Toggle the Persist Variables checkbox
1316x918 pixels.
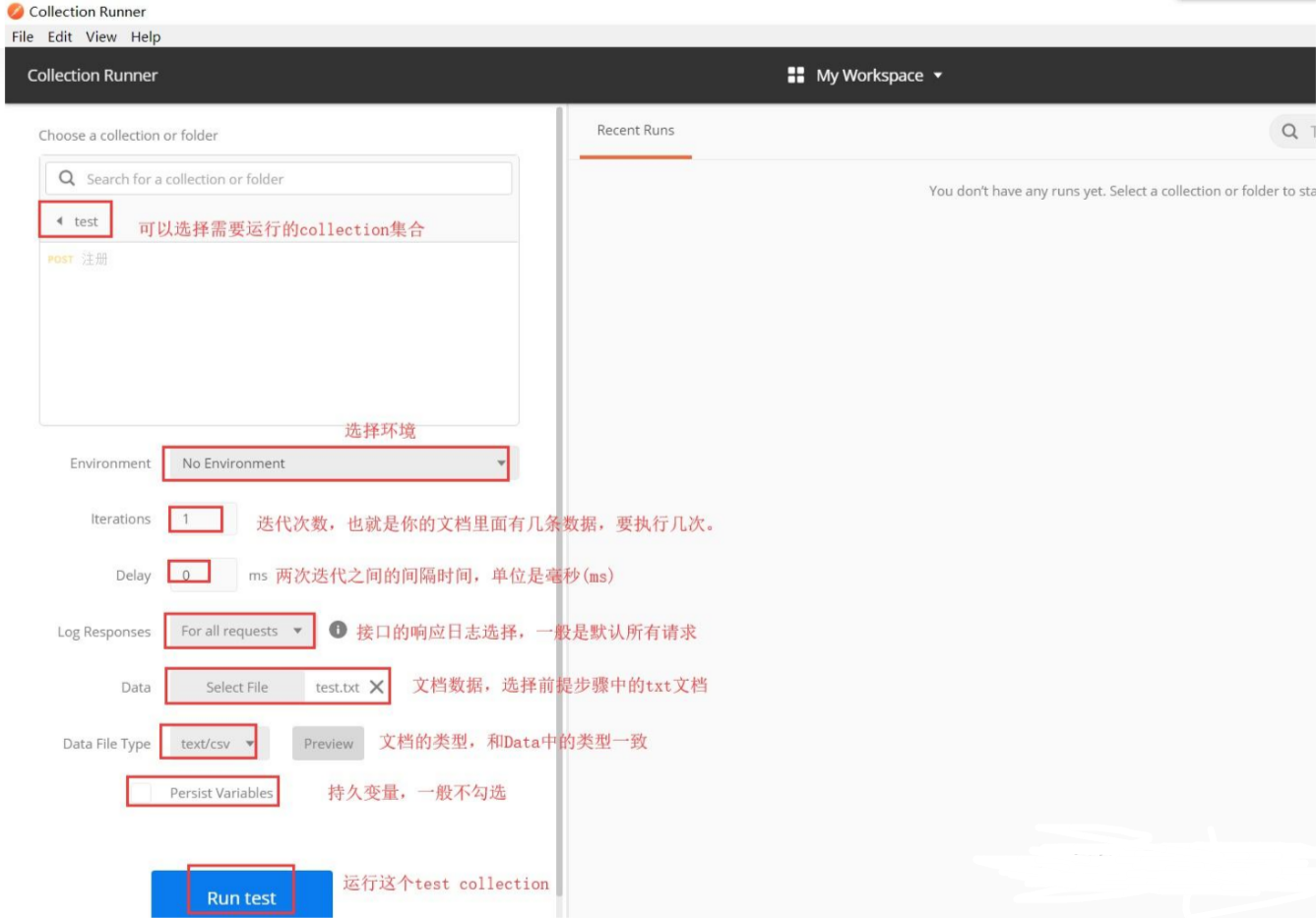[144, 792]
